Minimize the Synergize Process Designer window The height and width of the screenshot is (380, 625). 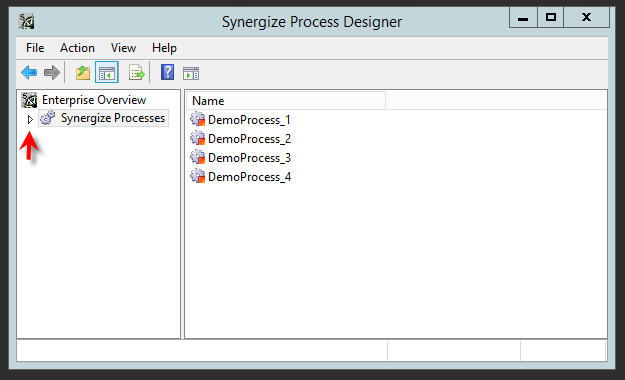click(523, 18)
